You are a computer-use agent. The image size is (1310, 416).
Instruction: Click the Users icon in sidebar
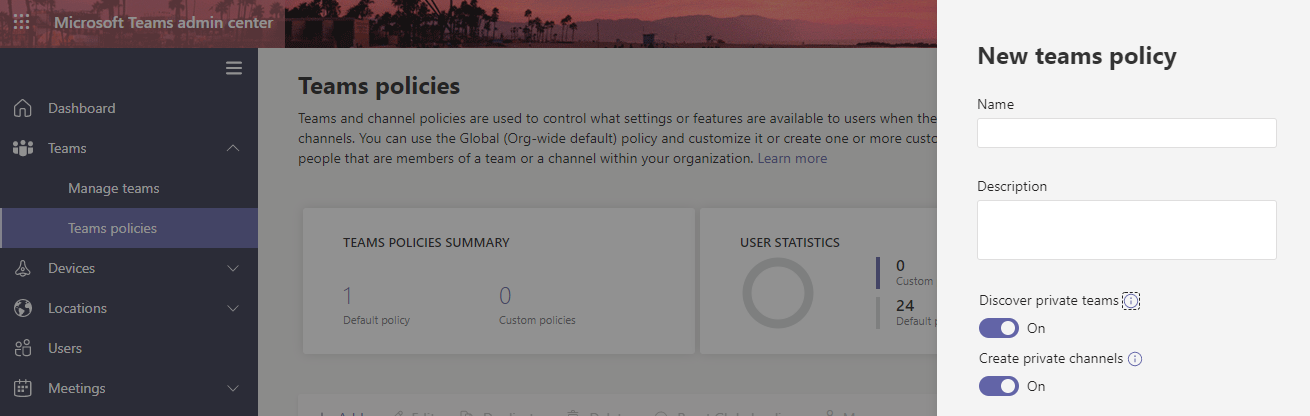pos(22,348)
